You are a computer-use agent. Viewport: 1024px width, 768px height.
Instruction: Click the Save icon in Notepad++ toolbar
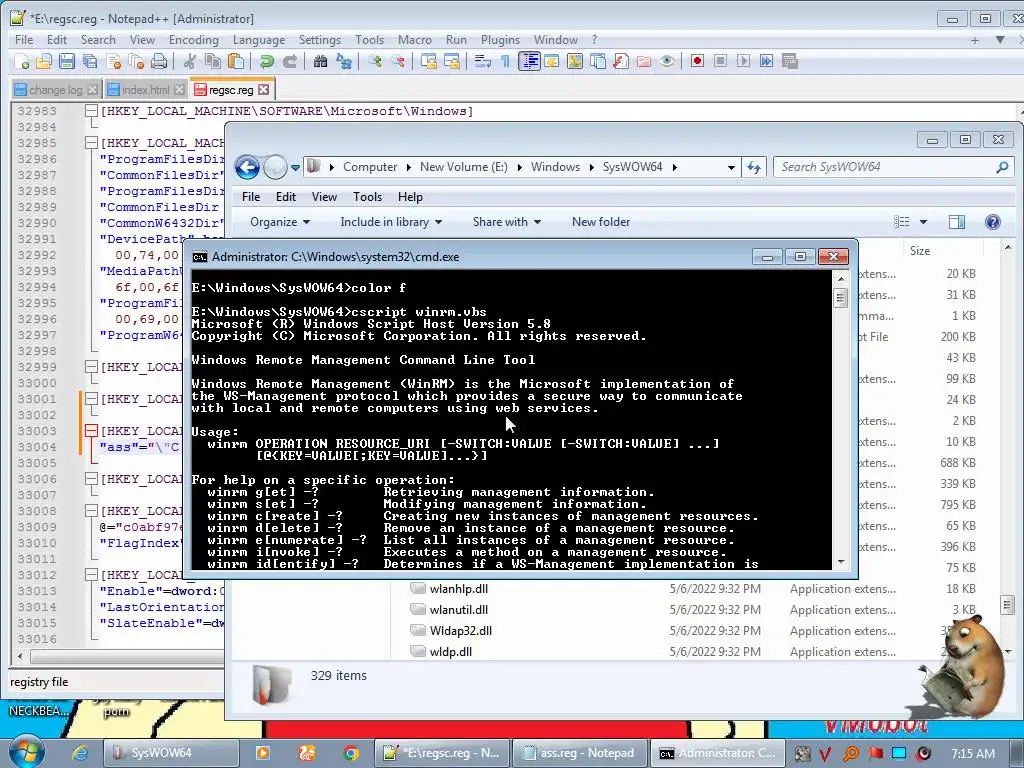[67, 61]
